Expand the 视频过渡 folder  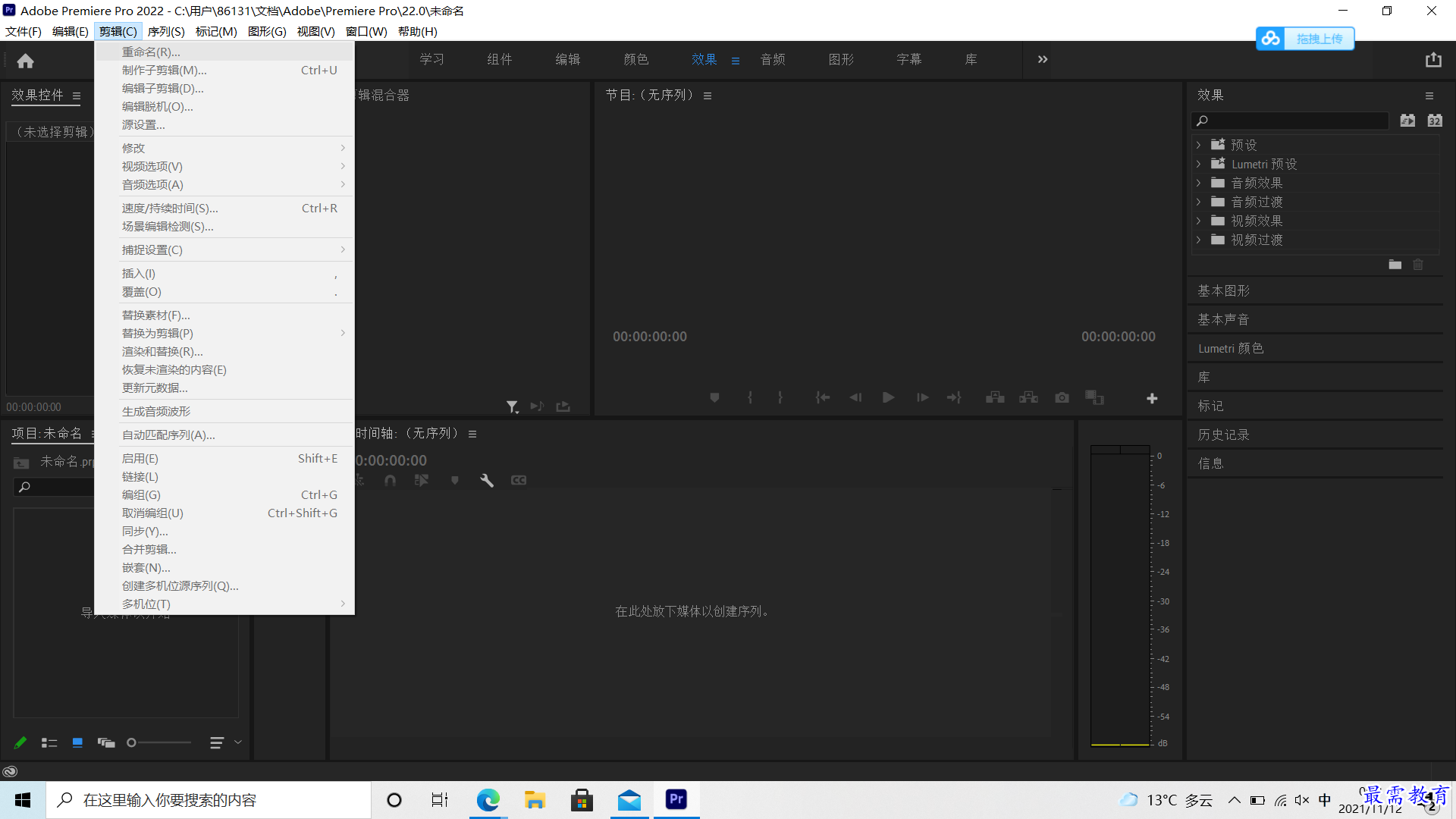coord(1198,240)
